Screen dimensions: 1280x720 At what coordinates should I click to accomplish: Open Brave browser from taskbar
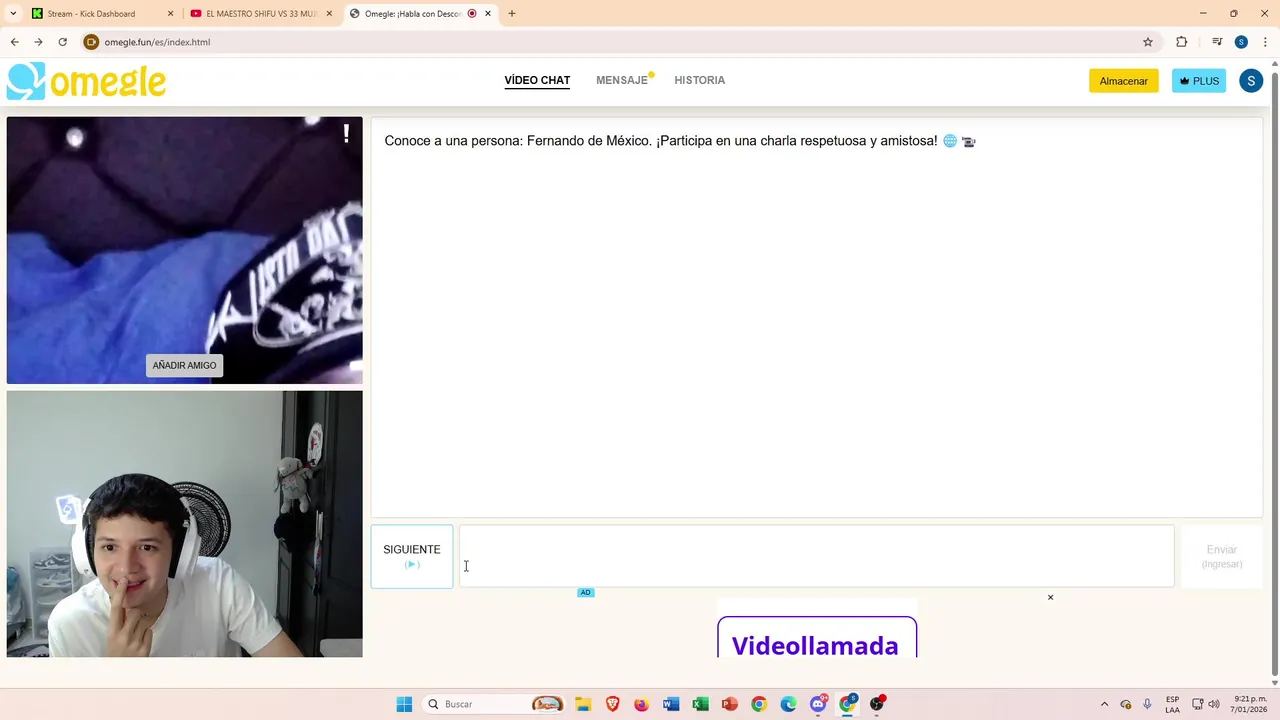(x=612, y=704)
